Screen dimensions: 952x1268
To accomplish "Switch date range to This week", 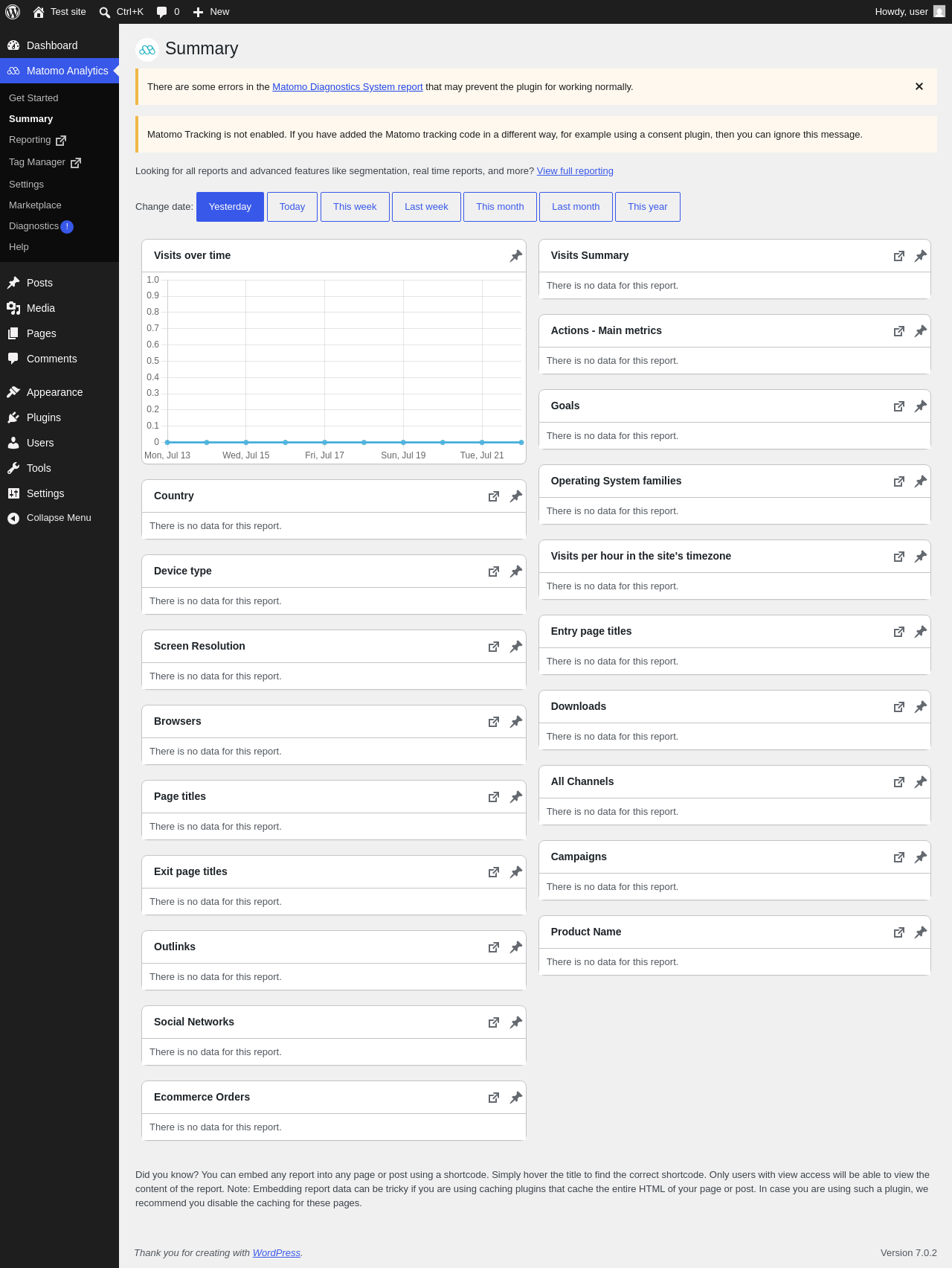I will coord(355,207).
